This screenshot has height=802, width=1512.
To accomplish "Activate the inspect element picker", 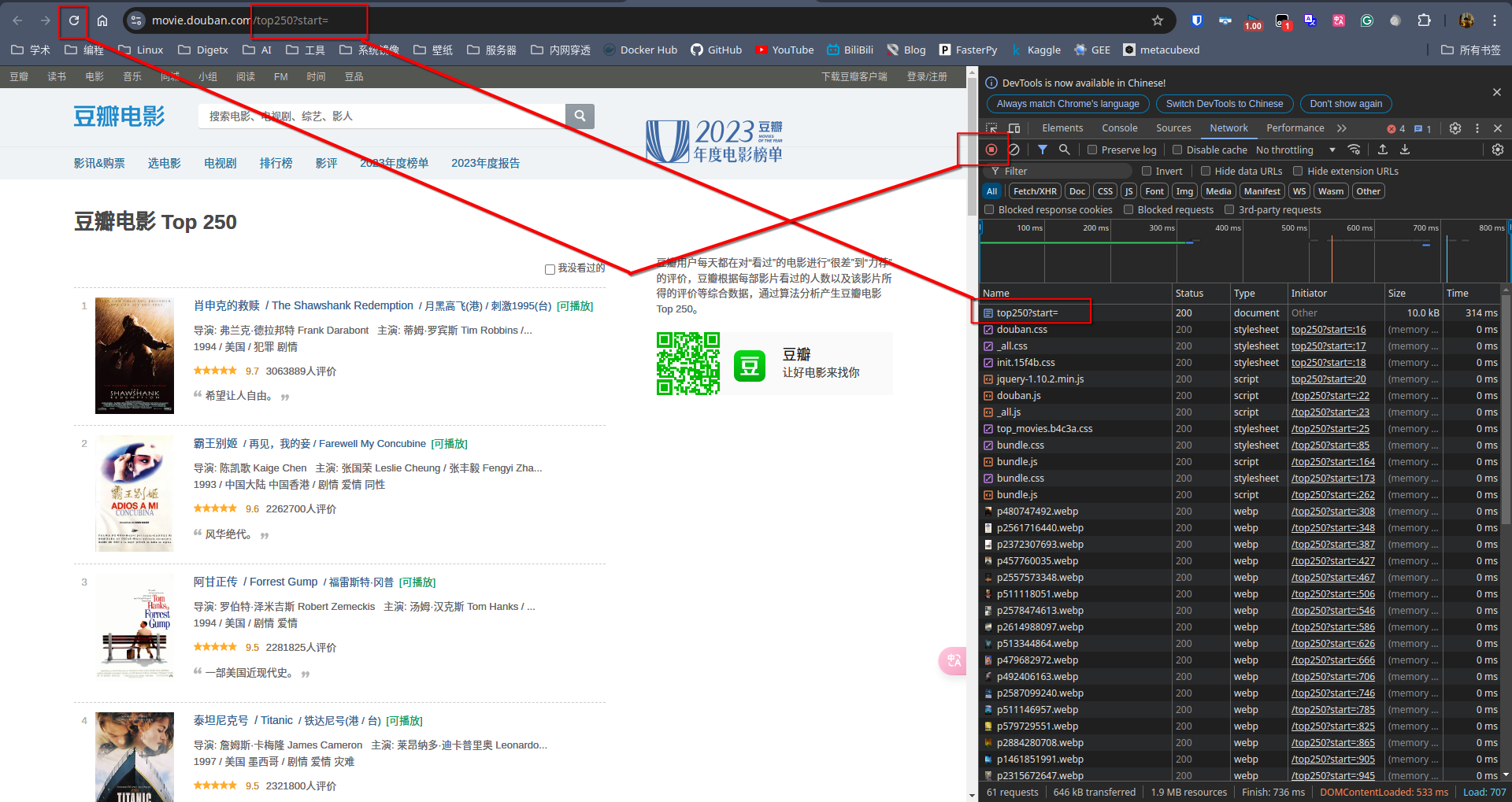I will coord(991,128).
